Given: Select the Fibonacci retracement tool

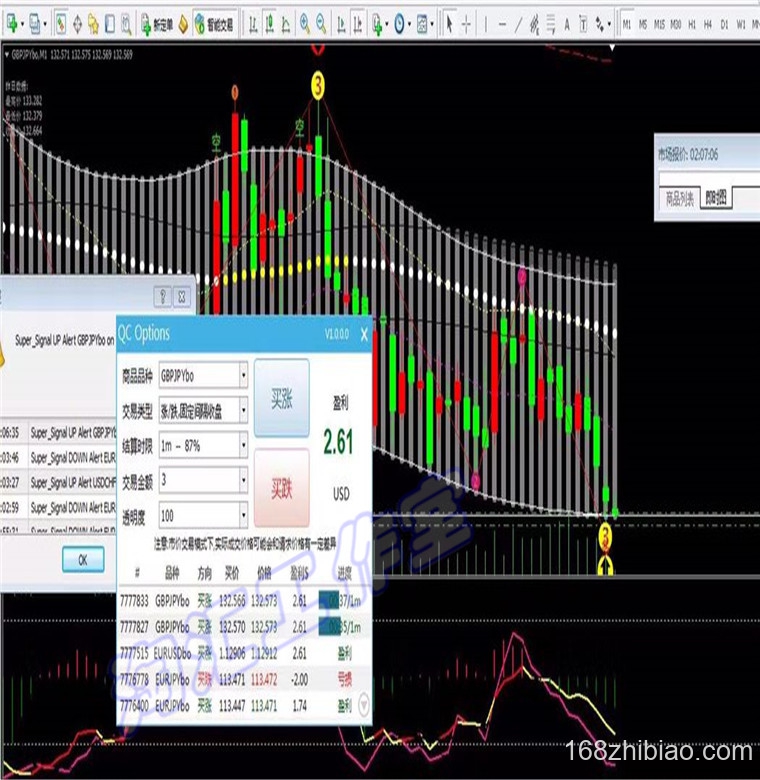Looking at the screenshot, I should [551, 23].
